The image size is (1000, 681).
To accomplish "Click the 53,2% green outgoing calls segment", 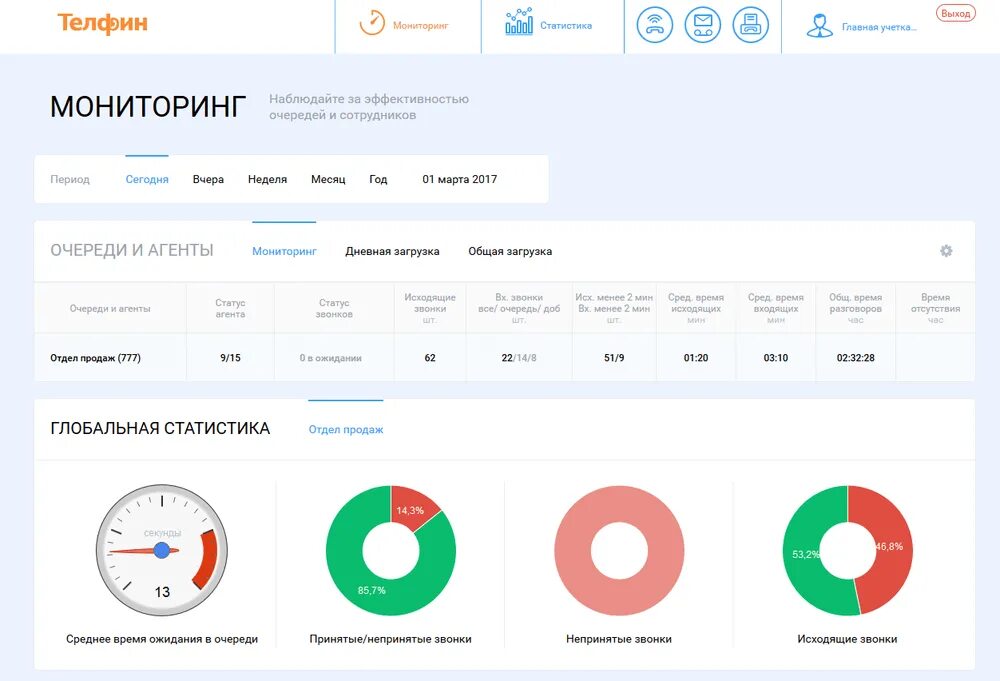I will 802,553.
